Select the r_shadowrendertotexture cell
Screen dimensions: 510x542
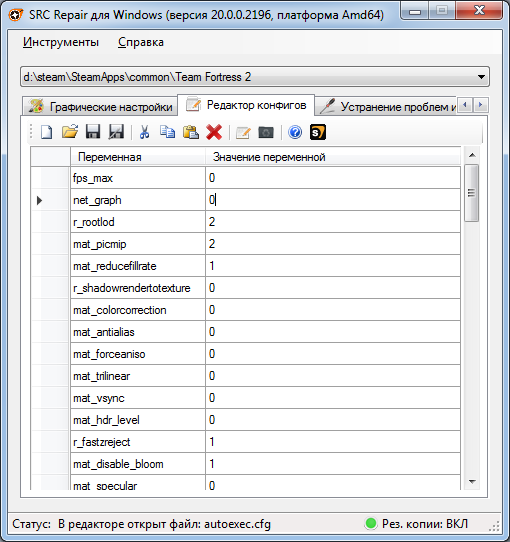138,288
